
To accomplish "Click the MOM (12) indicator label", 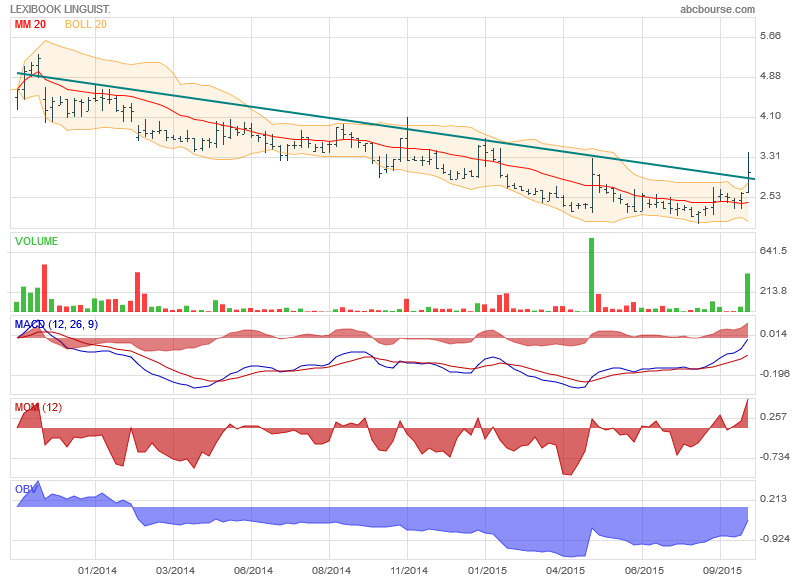I will coord(38,407).
